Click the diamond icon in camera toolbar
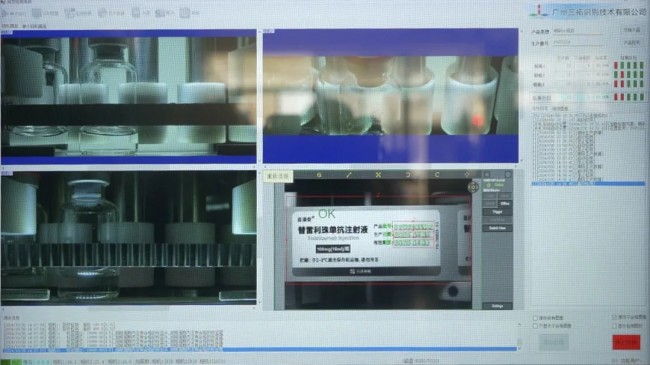The width and height of the screenshot is (650, 365). 467,175
